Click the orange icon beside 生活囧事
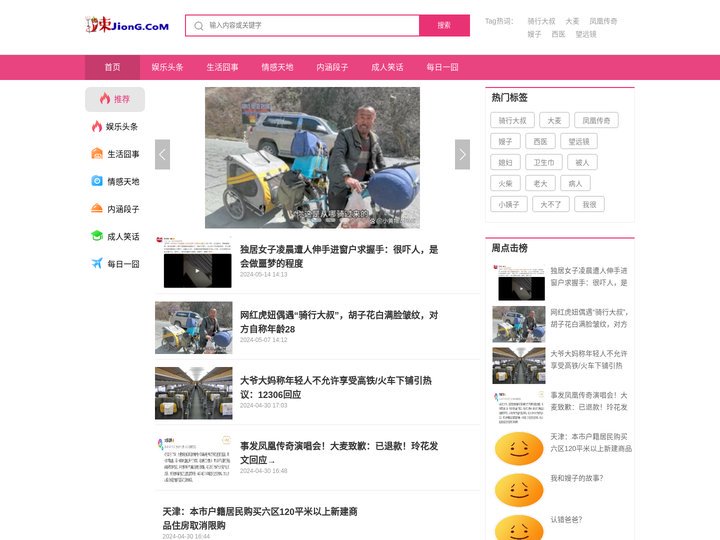The height and width of the screenshot is (540, 720). click(x=96, y=153)
